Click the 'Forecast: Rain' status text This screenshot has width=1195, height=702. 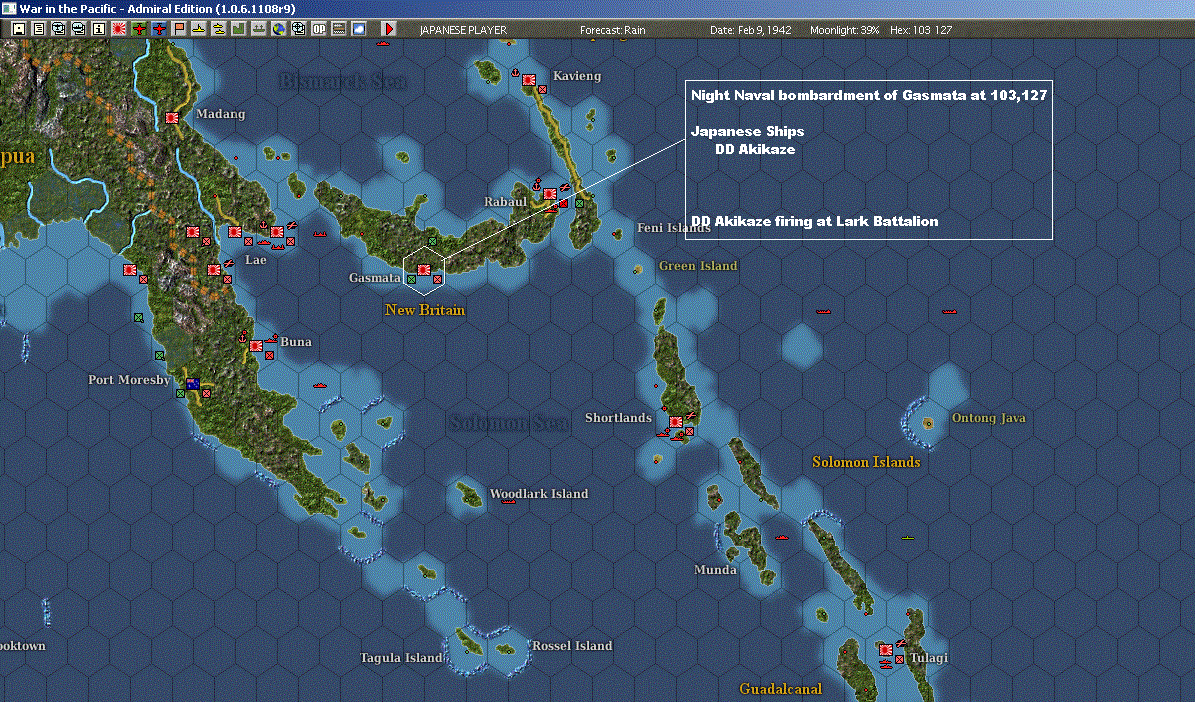point(612,30)
